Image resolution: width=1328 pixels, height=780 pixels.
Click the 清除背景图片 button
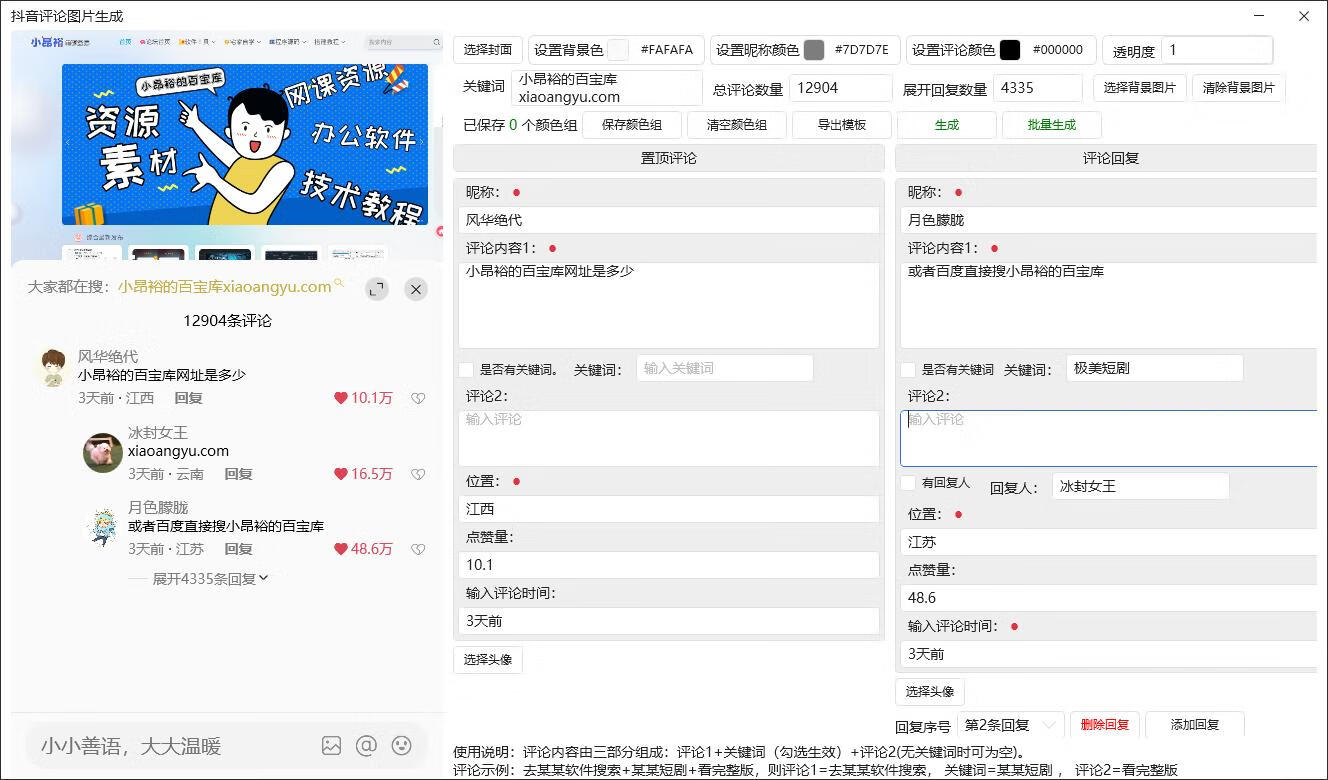1239,88
